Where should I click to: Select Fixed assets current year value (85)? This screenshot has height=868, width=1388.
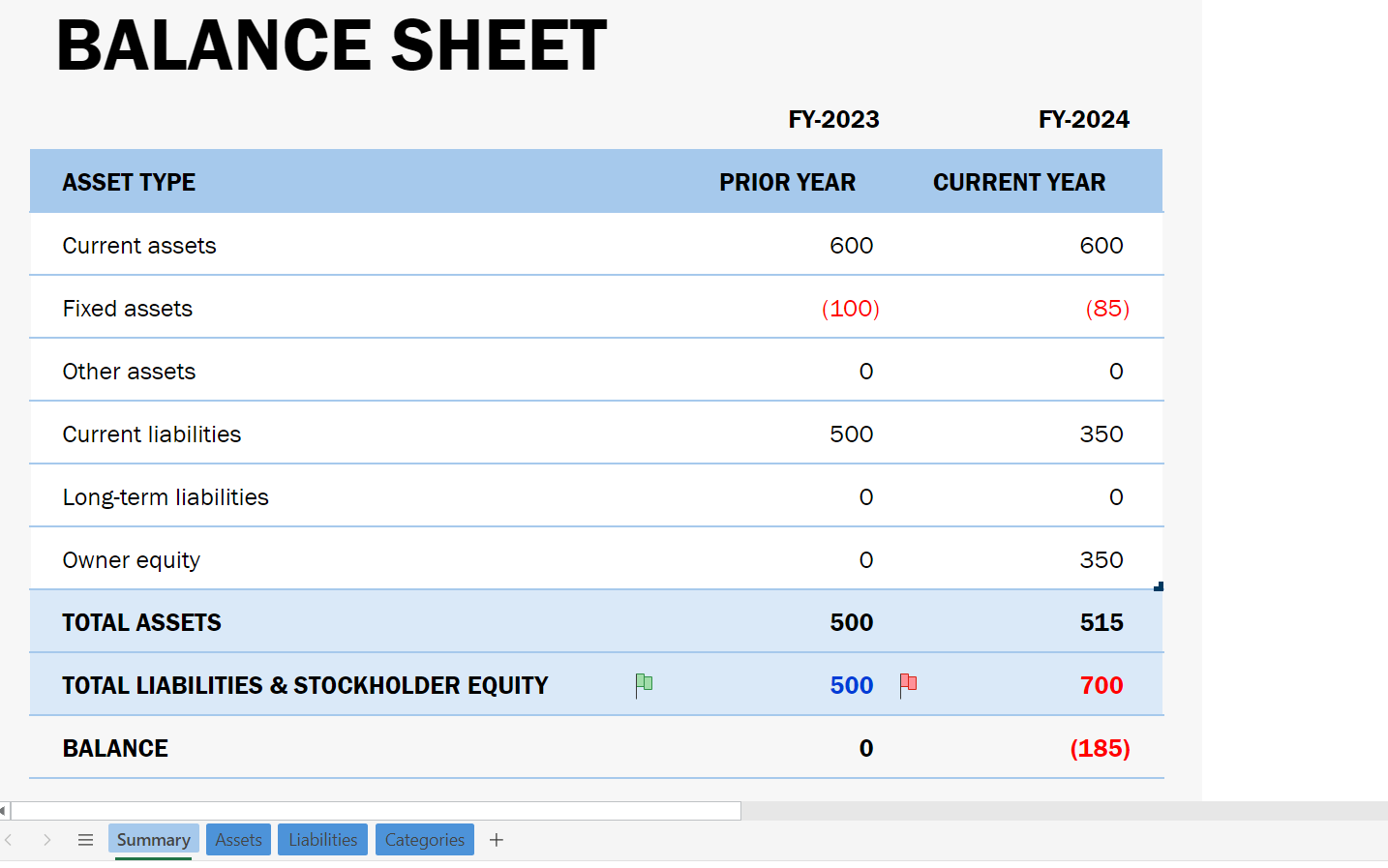1107,309
